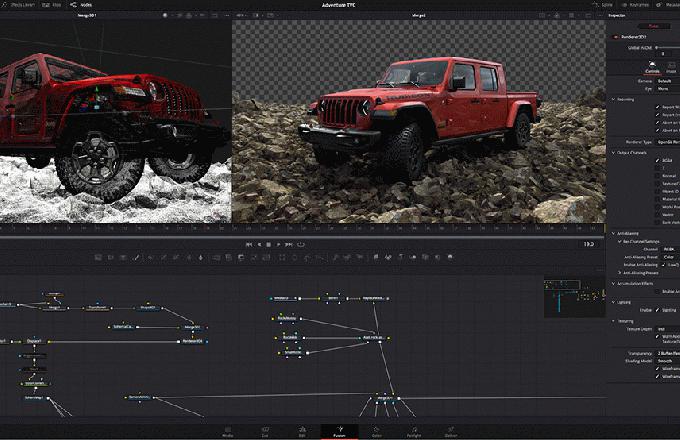Open the Media page

(x=228, y=432)
